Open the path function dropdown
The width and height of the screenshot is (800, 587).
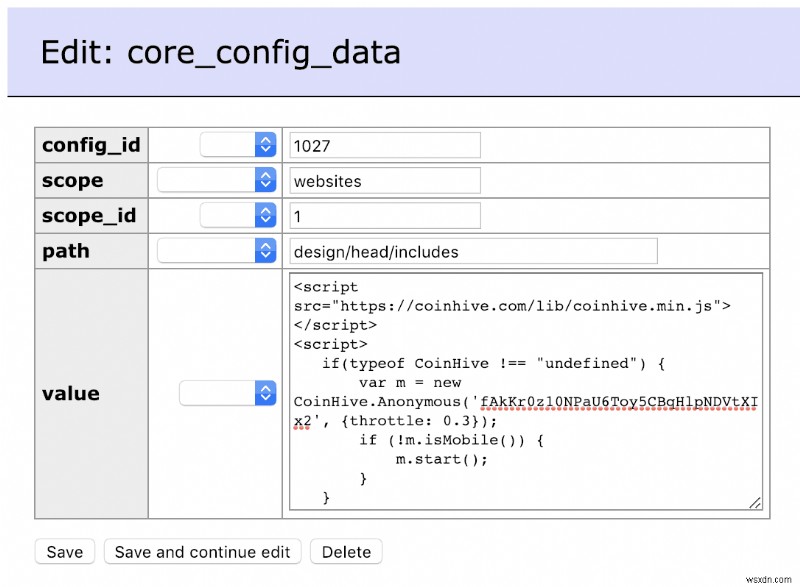[x=216, y=250]
